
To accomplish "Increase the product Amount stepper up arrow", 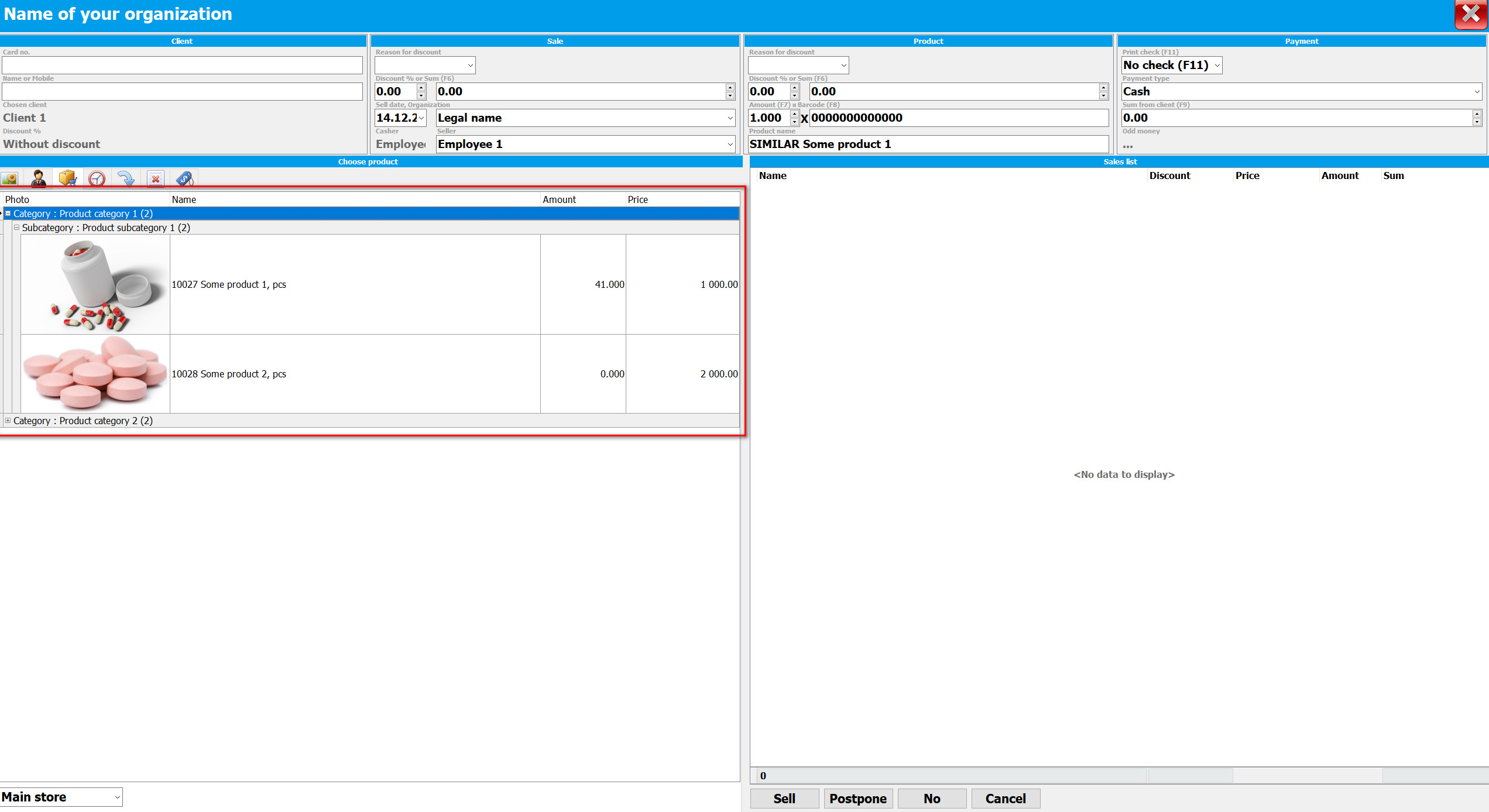I will pos(794,114).
